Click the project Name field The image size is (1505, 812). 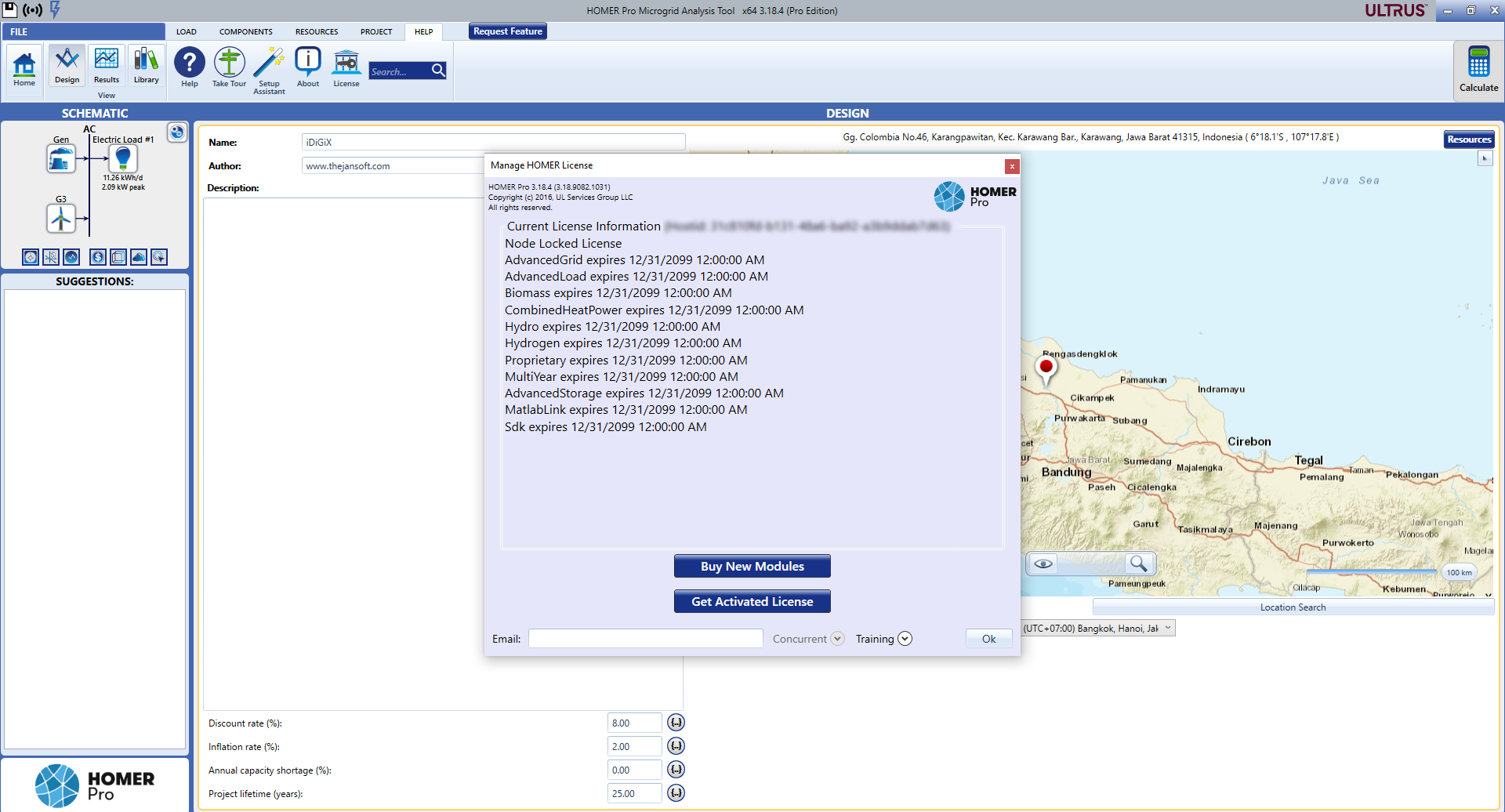coord(494,142)
